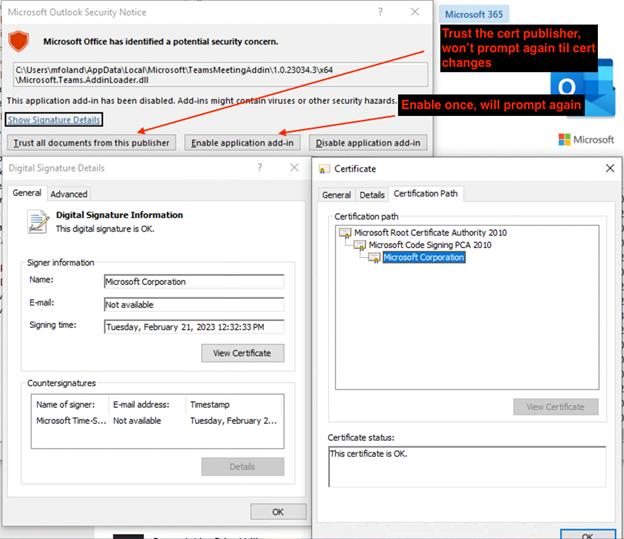Close the Certificate window
624x539 pixels.
pos(610,168)
